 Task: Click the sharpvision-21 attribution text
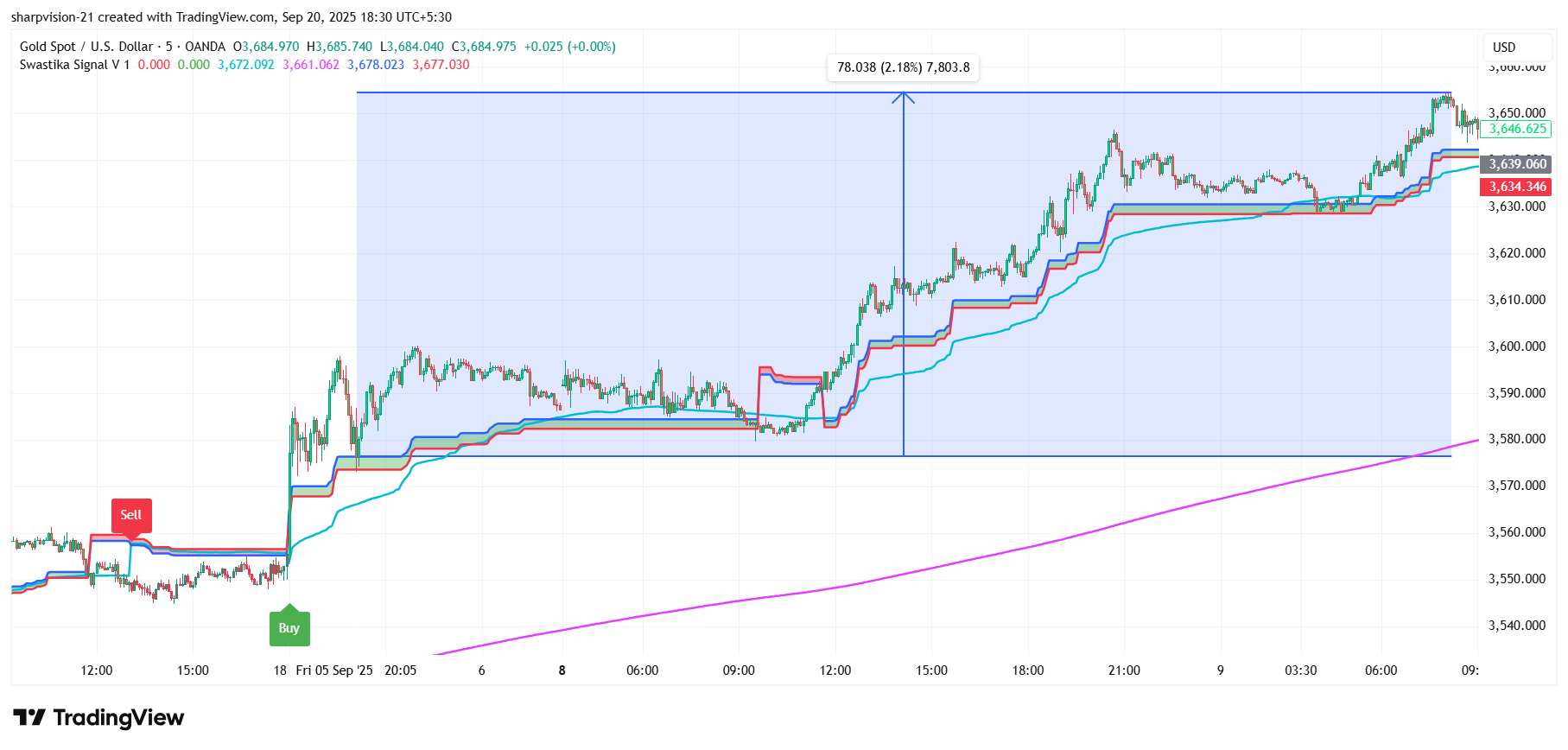51,17
